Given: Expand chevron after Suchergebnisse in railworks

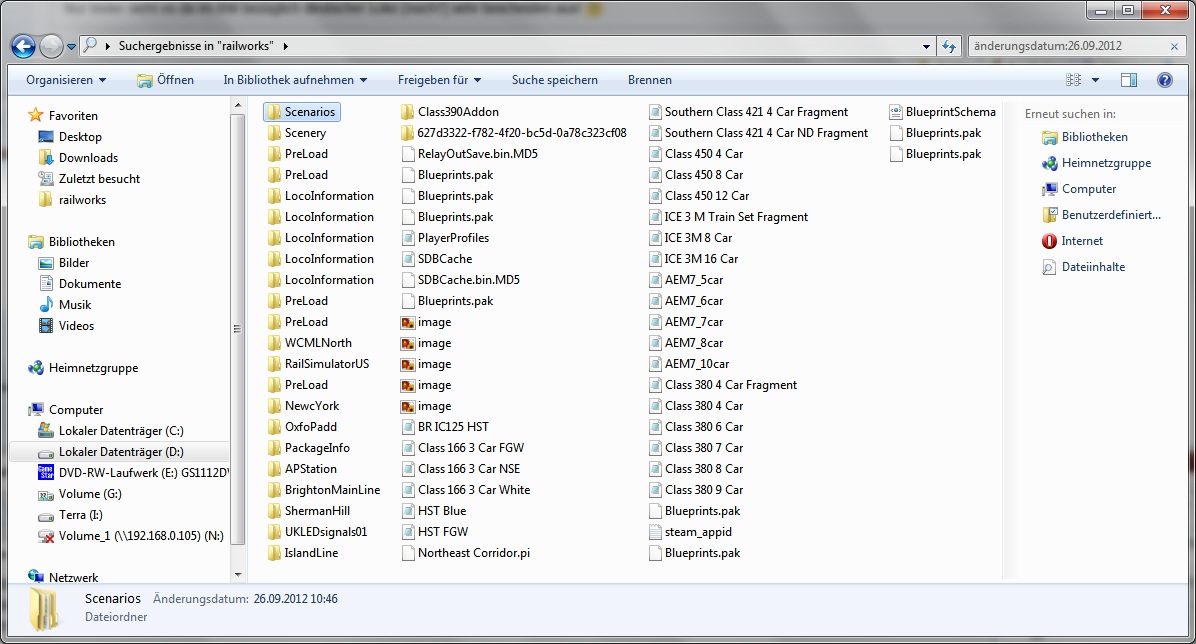Looking at the screenshot, I should click(285, 47).
